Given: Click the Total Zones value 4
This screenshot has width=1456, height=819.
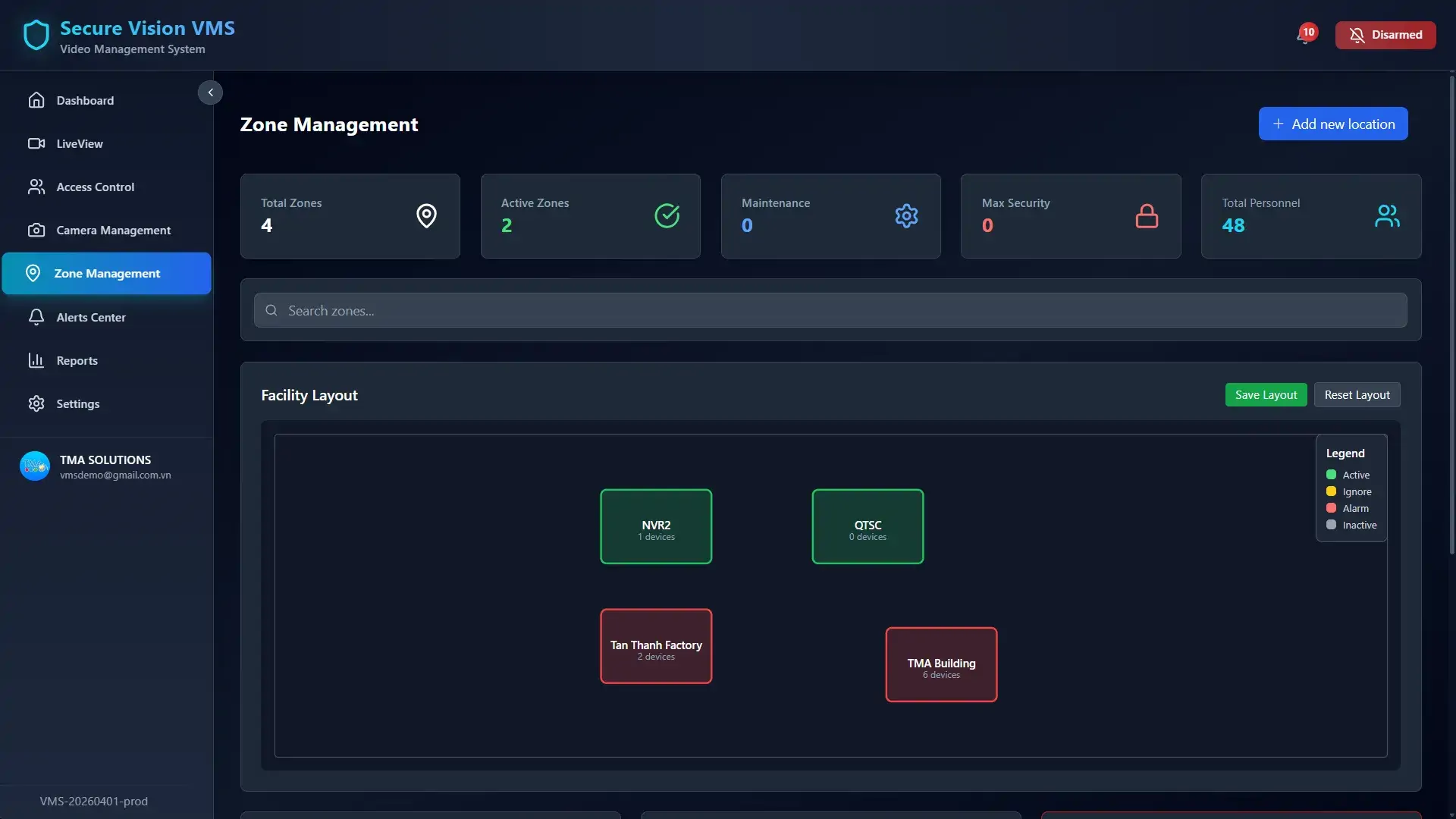Looking at the screenshot, I should pyautogui.click(x=266, y=225).
